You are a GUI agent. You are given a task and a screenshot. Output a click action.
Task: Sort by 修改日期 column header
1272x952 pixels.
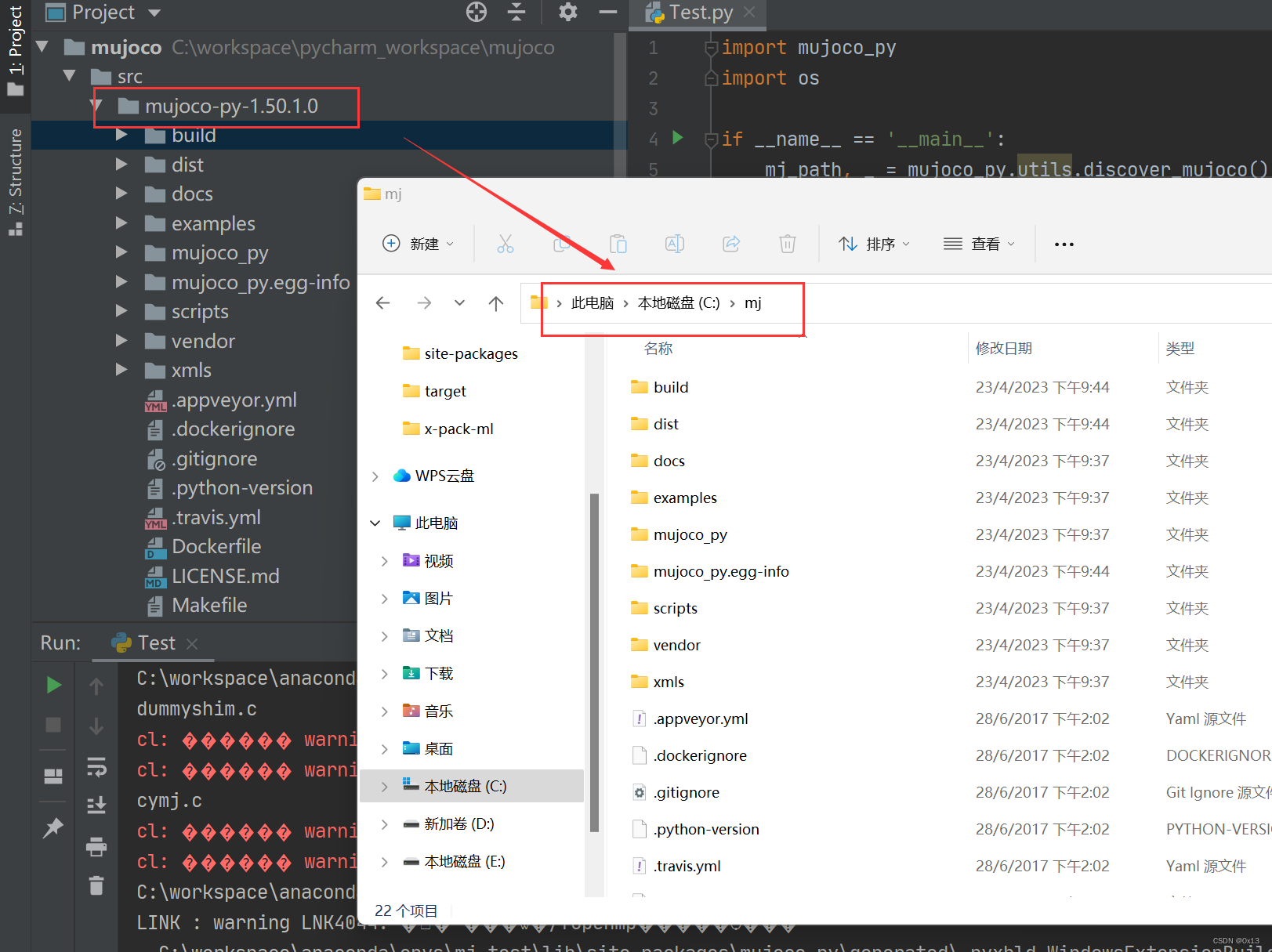pos(1004,349)
